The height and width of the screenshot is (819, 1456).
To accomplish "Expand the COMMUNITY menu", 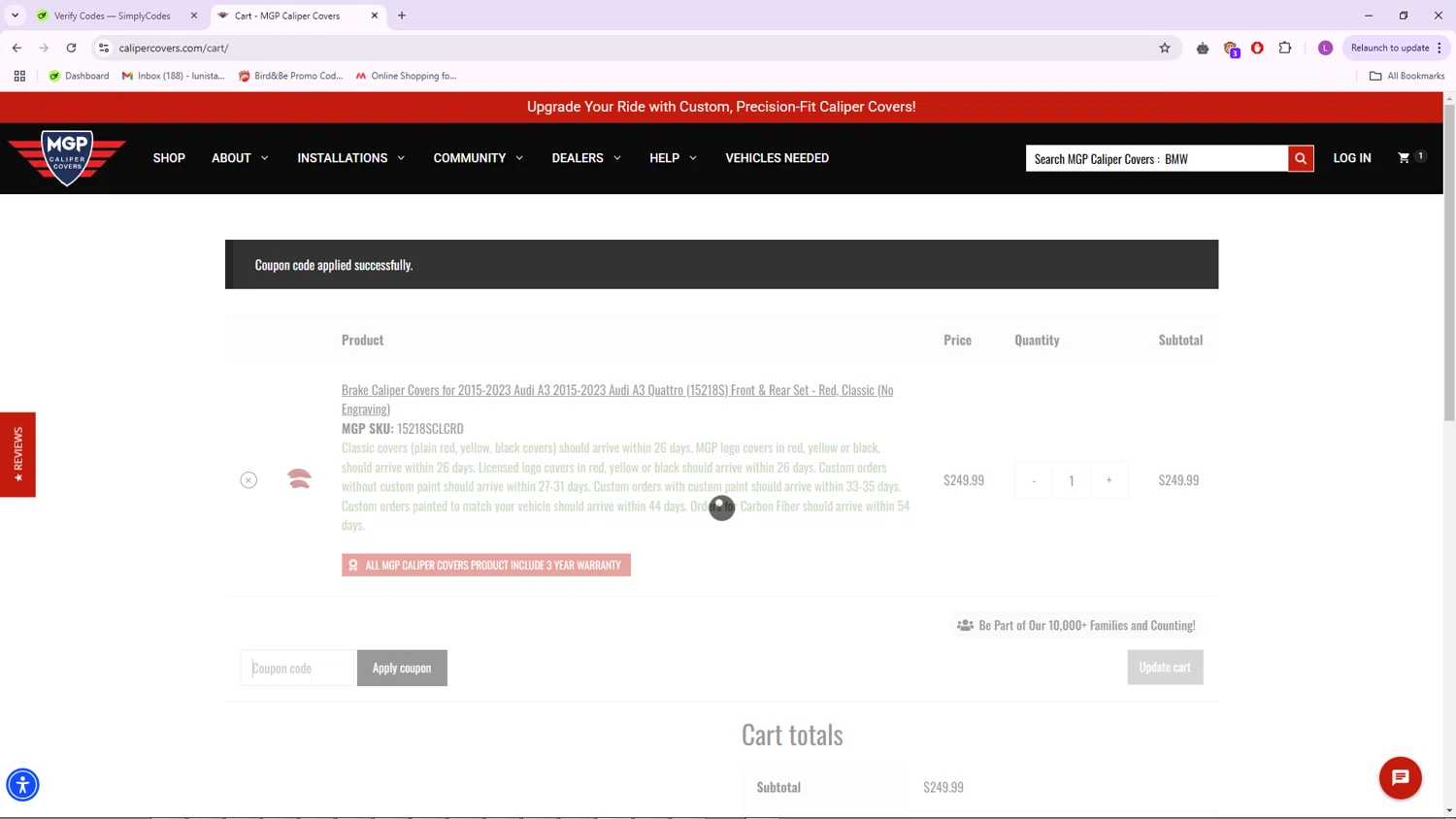I will coord(479,158).
